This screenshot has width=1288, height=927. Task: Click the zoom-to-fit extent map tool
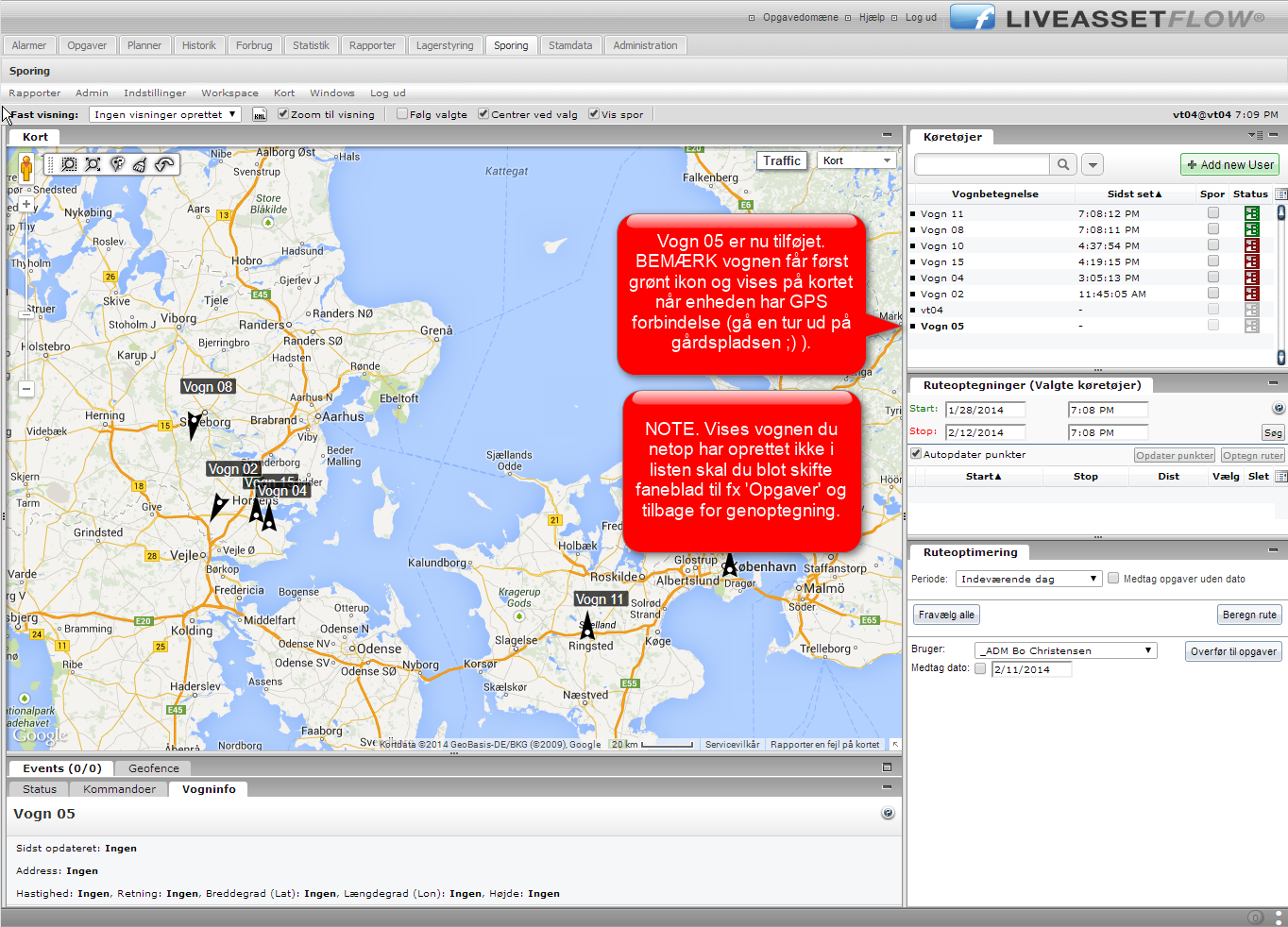point(93,164)
